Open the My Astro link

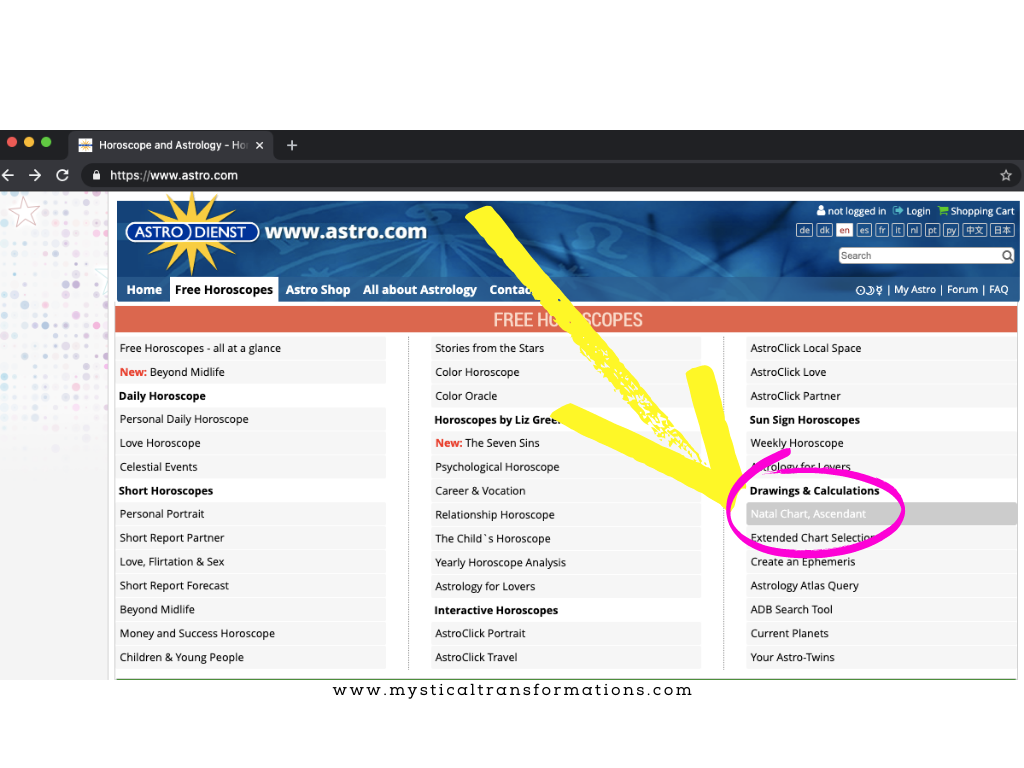(x=914, y=289)
